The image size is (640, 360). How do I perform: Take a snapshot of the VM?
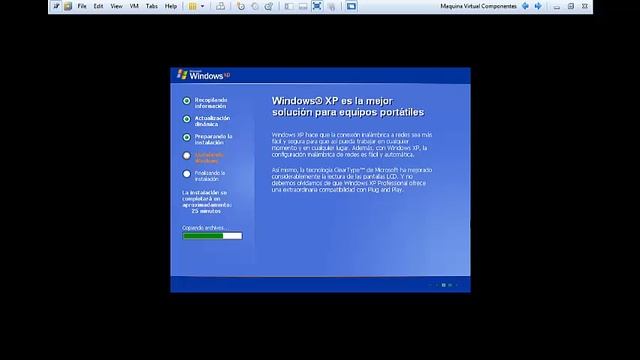pyautogui.click(x=241, y=6)
